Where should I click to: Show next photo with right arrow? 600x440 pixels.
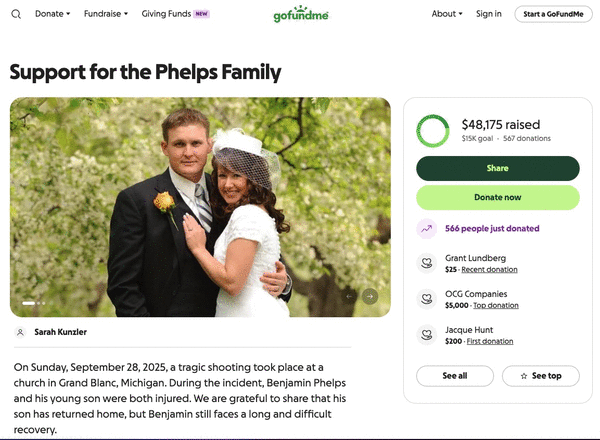[370, 296]
